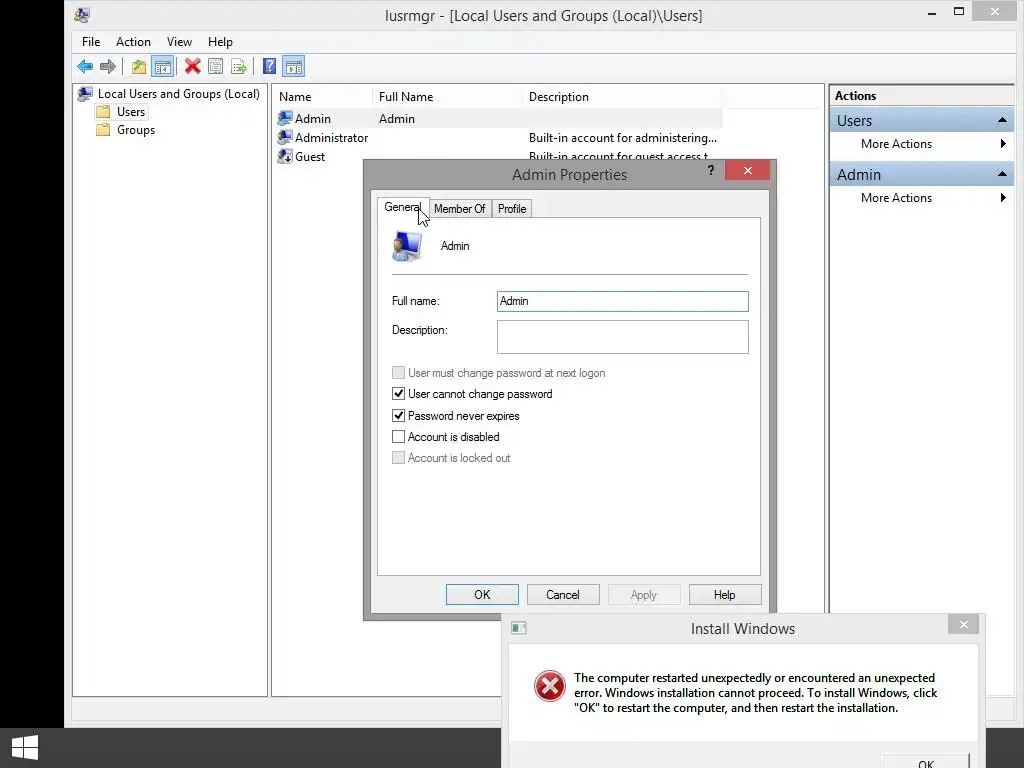Click the Back arrow toolbar icon
This screenshot has width=1024, height=768.
(x=85, y=66)
